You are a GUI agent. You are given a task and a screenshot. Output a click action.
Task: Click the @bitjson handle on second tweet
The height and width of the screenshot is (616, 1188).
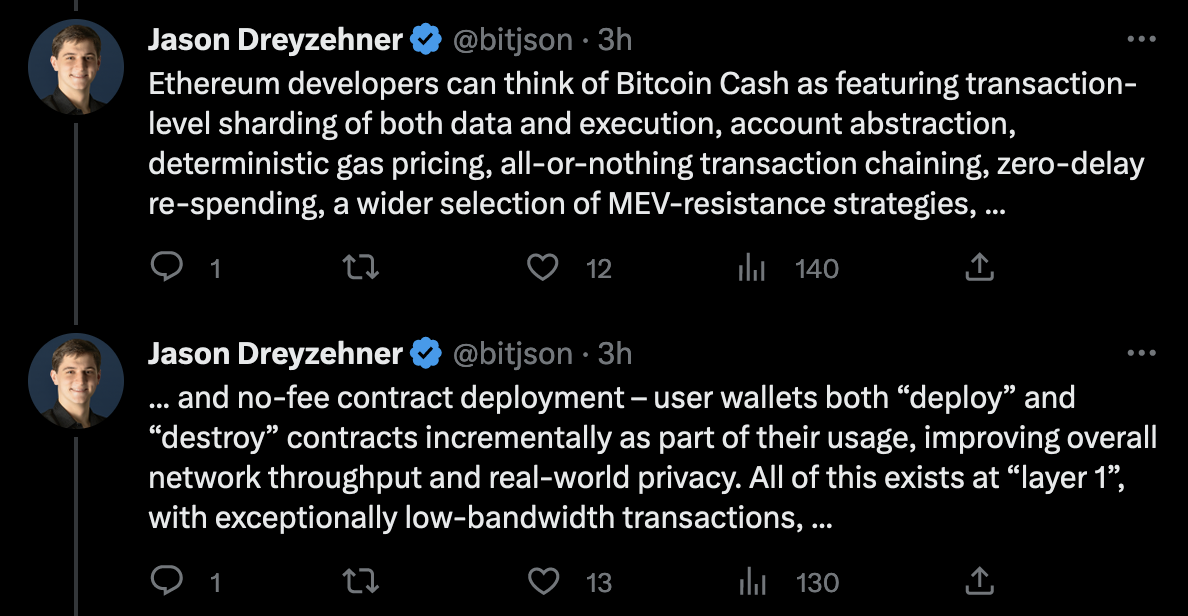point(513,353)
